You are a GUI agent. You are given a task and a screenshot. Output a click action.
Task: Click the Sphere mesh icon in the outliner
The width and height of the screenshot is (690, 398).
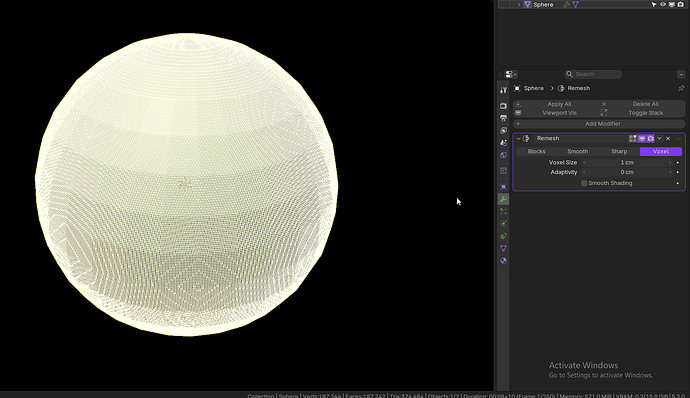[527, 4]
